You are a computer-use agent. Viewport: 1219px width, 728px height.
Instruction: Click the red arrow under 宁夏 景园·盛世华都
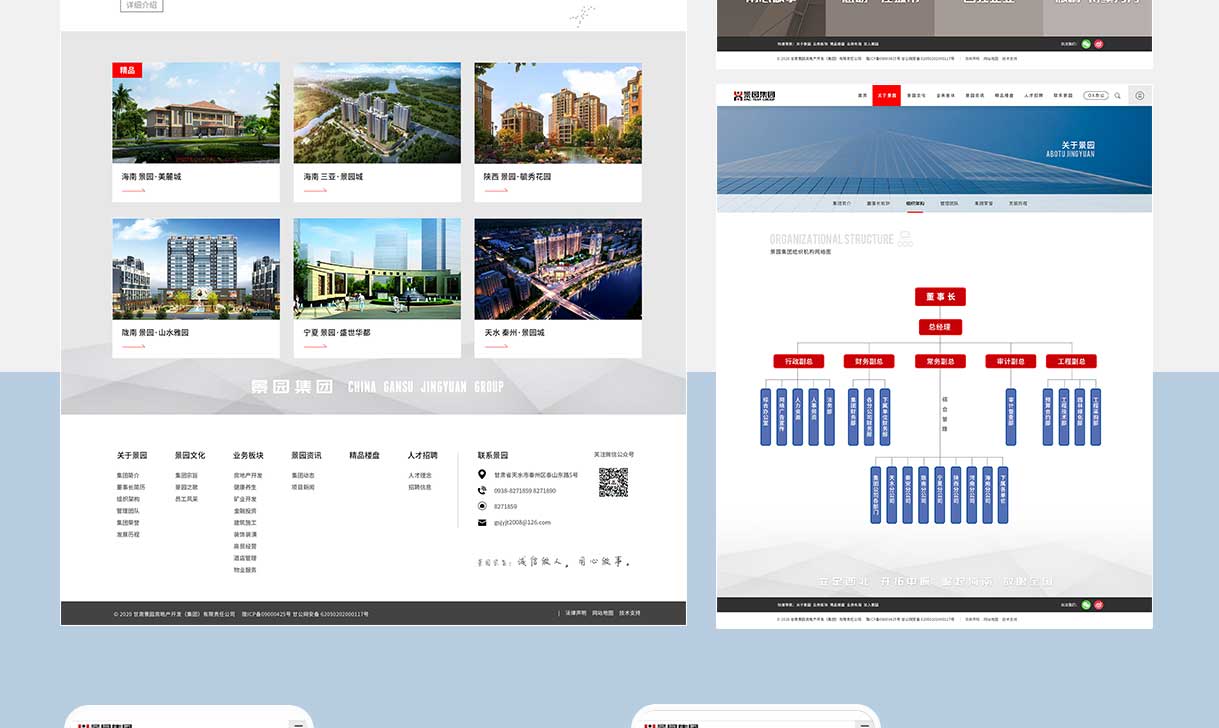click(x=315, y=346)
